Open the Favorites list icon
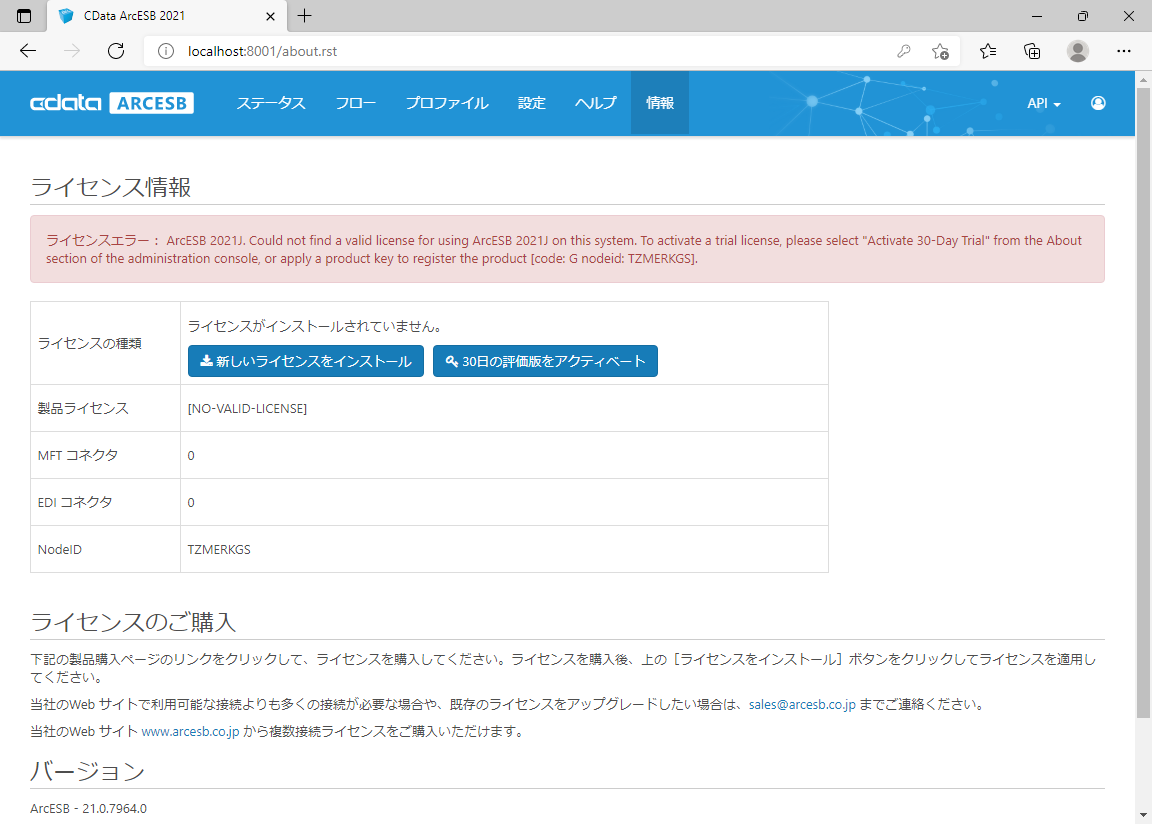Viewport: 1152px width, 824px height. pyautogui.click(x=987, y=51)
